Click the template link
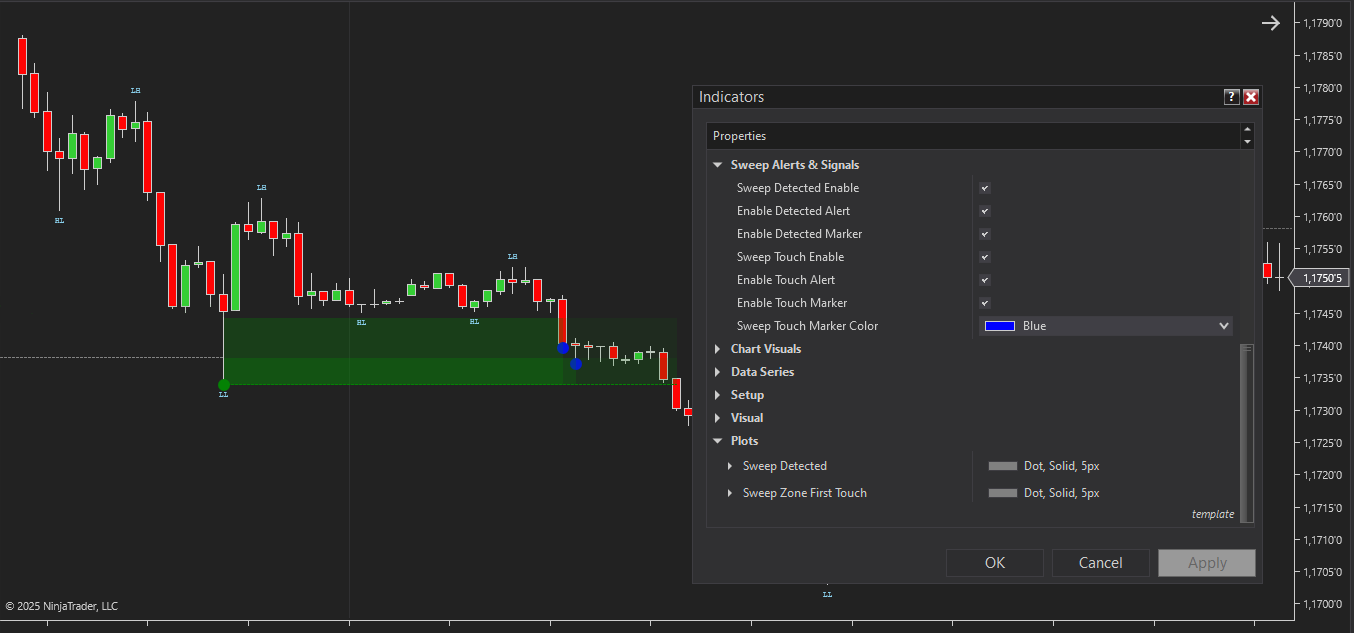Viewport: 1354px width, 633px height. coord(1212,514)
